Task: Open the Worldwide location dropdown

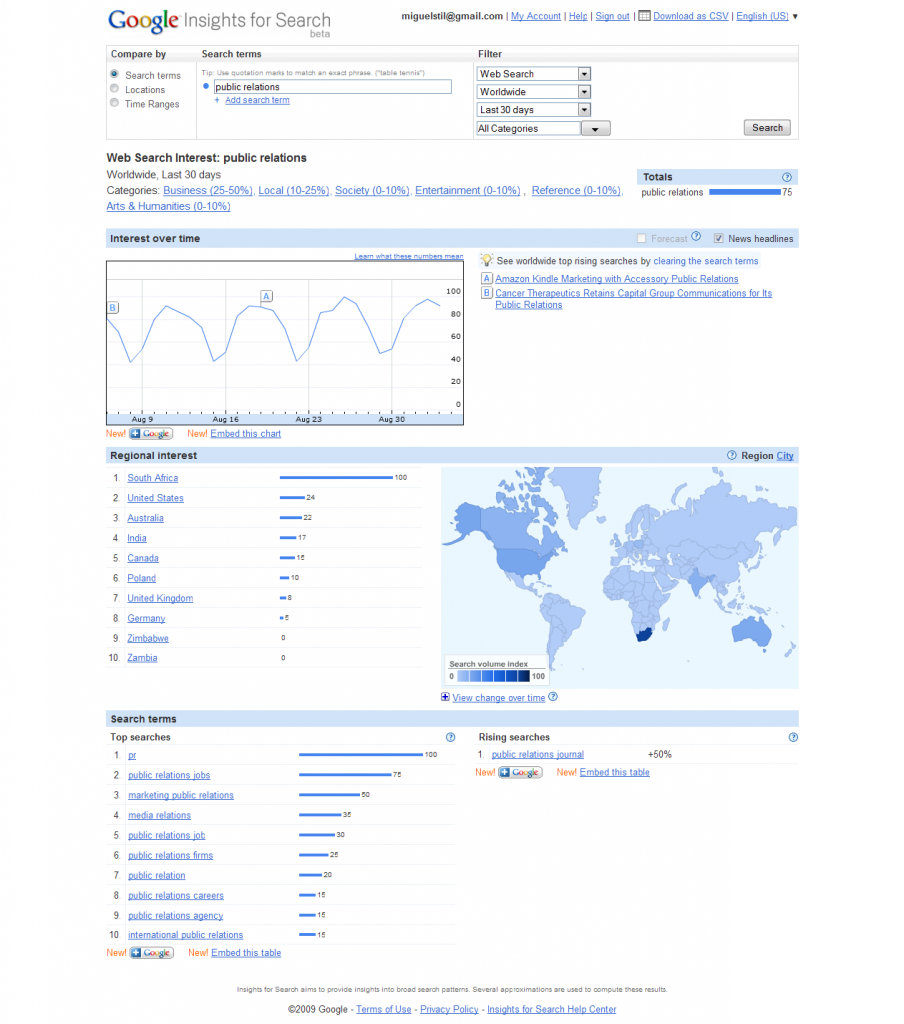Action: click(534, 92)
